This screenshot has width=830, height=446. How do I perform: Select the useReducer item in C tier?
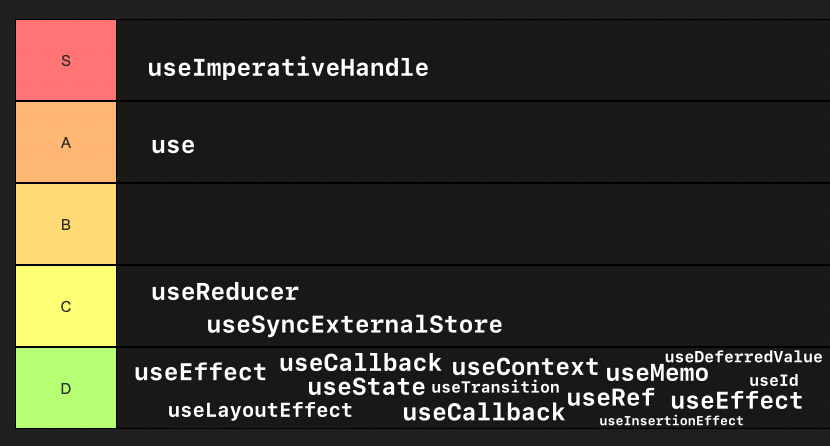point(225,292)
